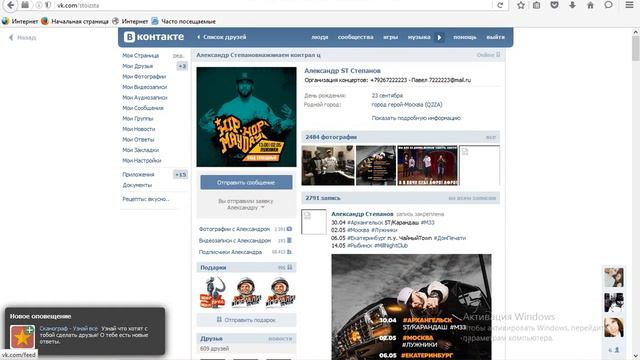
Task: Open Мои Группы in the sidebar
Action: pyautogui.click(x=138, y=119)
